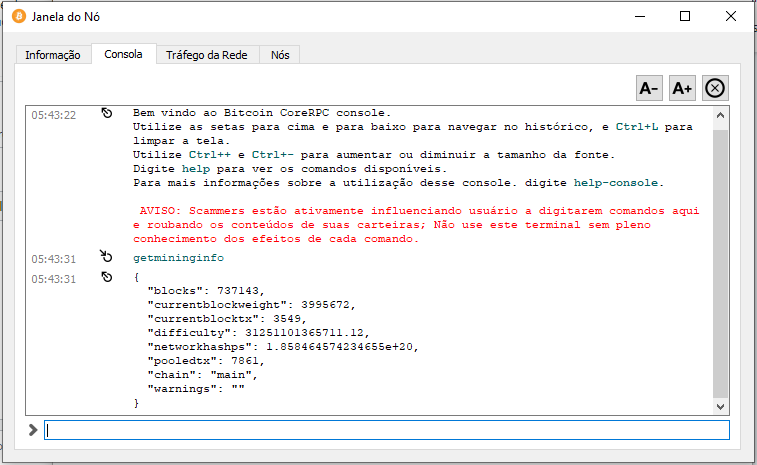
Task: Minimize the Janela do Nó window
Action: [x=640, y=16]
